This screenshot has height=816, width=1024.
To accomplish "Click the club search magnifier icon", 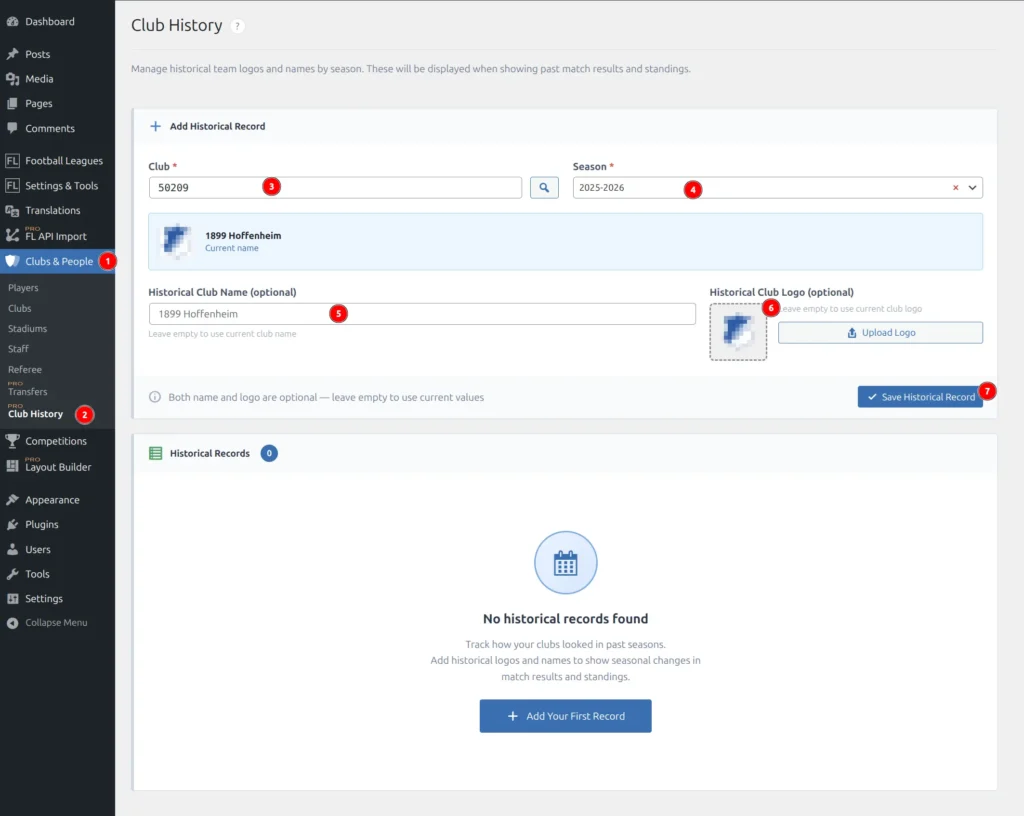I will tap(544, 187).
